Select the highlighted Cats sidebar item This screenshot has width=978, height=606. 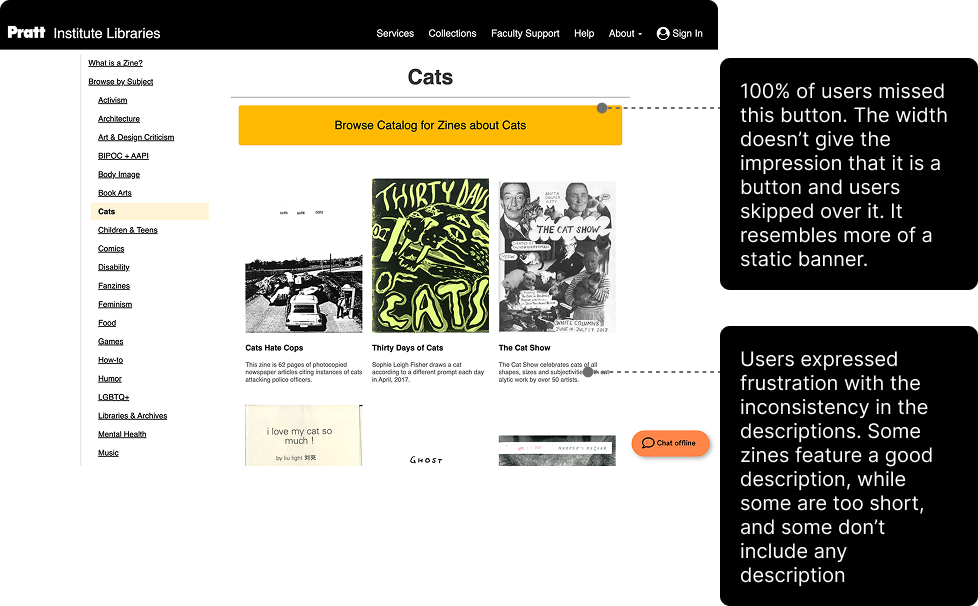pos(150,211)
